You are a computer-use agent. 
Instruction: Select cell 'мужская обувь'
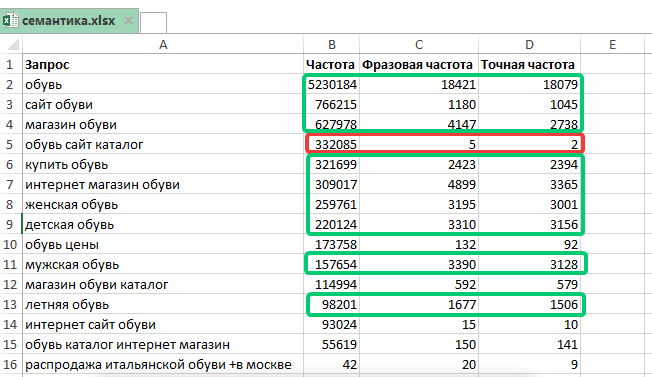(x=163, y=264)
